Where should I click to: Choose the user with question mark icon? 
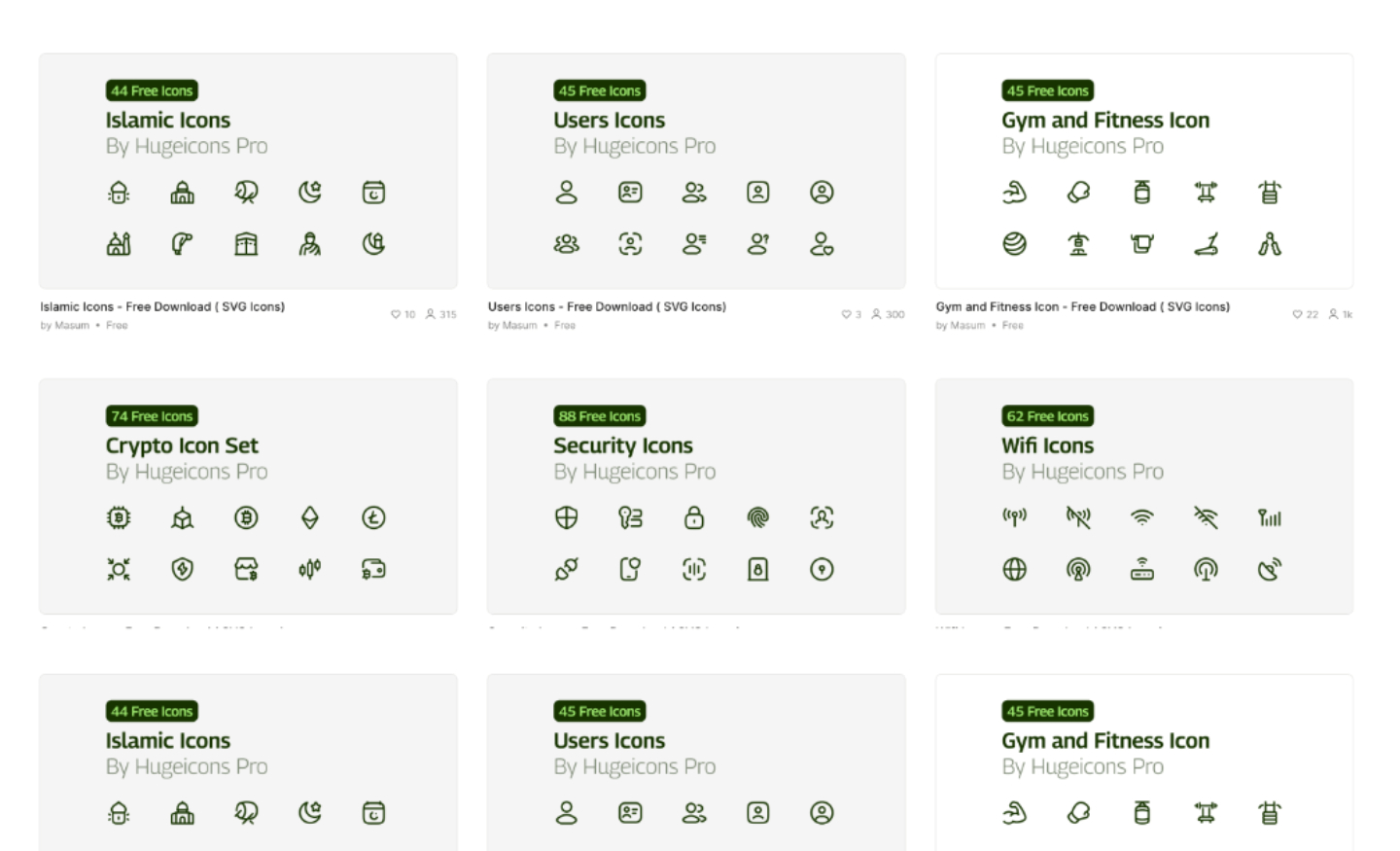click(x=758, y=244)
